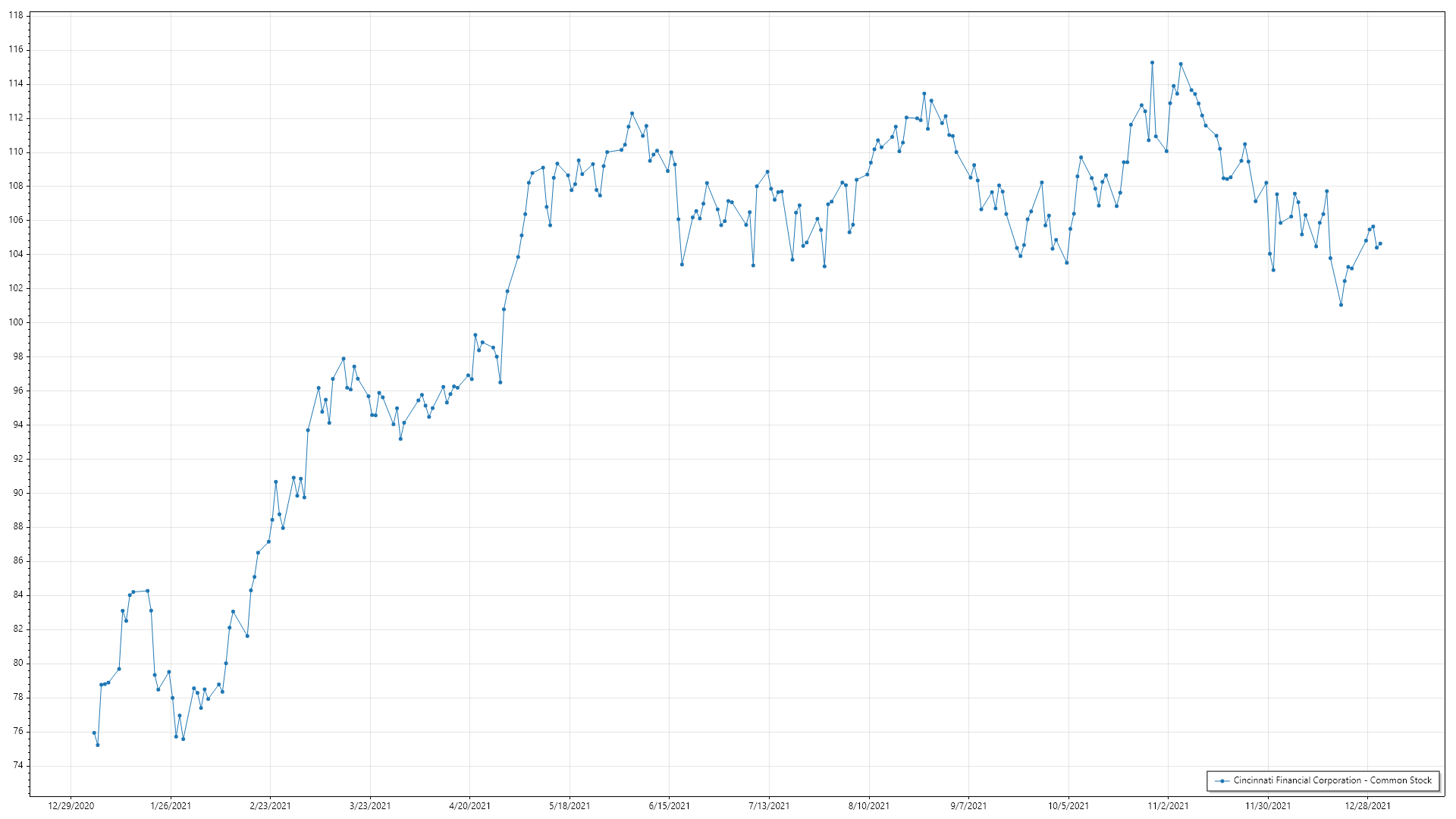1456x819 pixels.
Task: Select the 110 y-axis tick label
Action: (16, 152)
